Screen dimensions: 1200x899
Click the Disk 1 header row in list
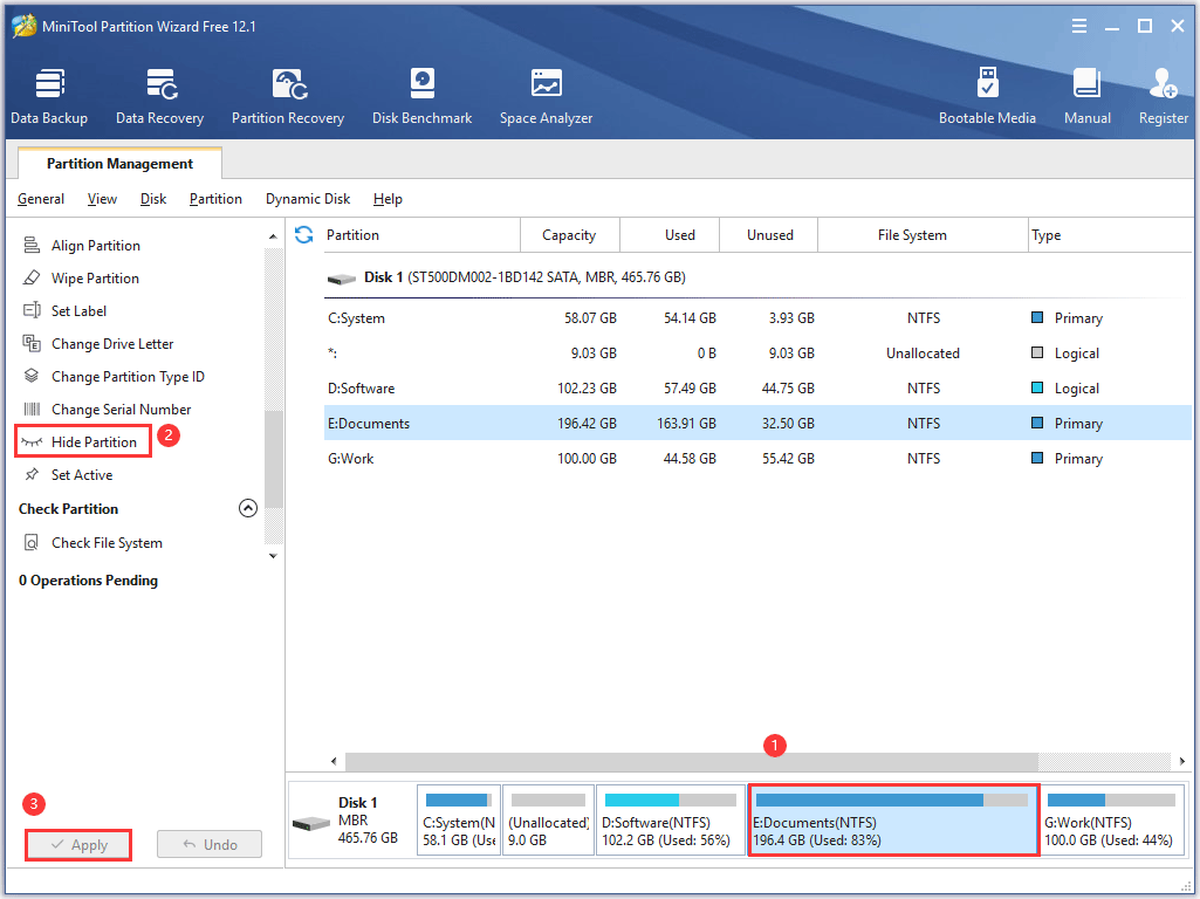click(757, 277)
